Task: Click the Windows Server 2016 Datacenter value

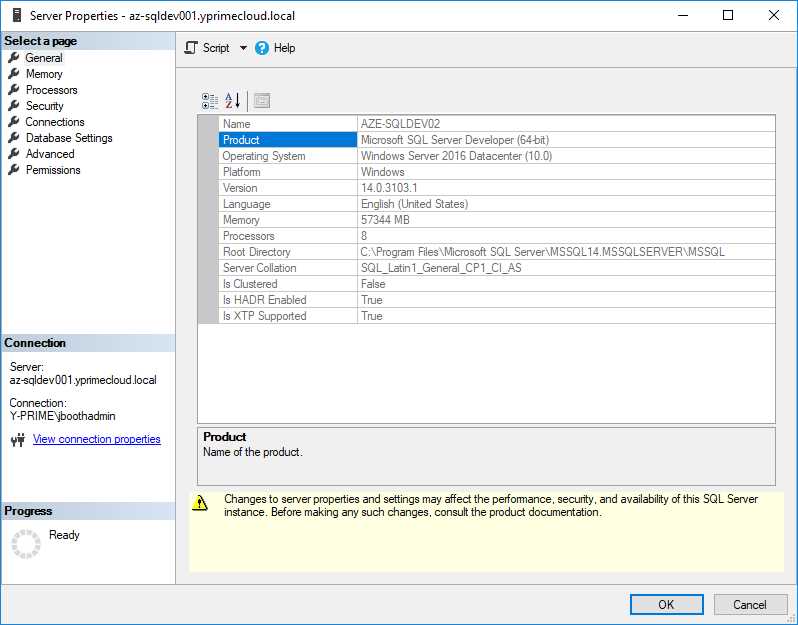Action: click(x=456, y=156)
